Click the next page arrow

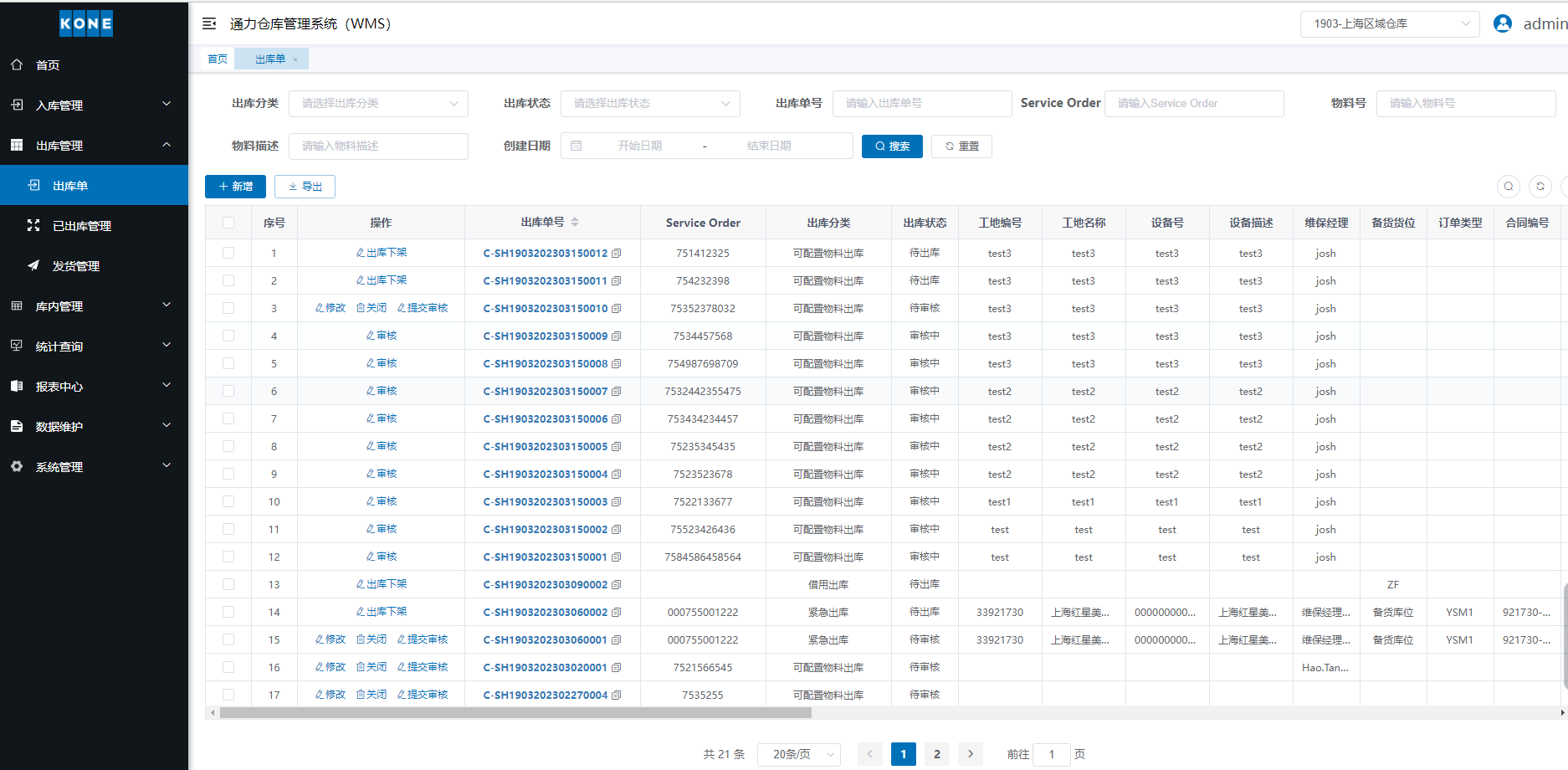971,754
